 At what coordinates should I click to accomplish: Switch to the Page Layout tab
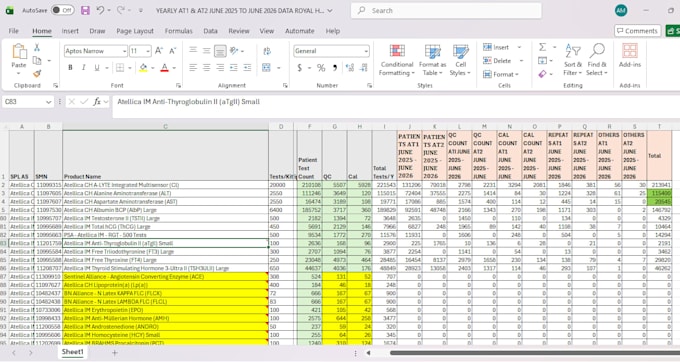pos(135,31)
